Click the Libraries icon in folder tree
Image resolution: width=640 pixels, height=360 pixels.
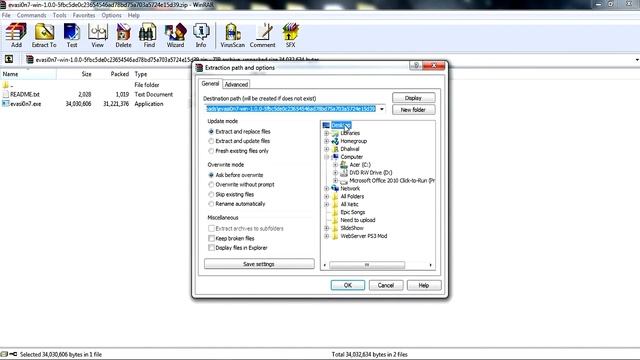pyautogui.click(x=335, y=133)
